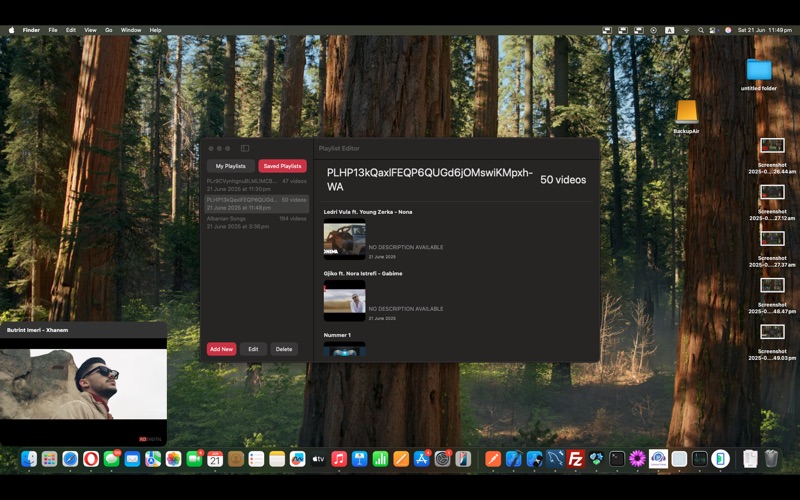Click the Butrint Imeri - Xhanem player title
Image resolution: width=800 pixels, height=500 pixels.
point(37,330)
